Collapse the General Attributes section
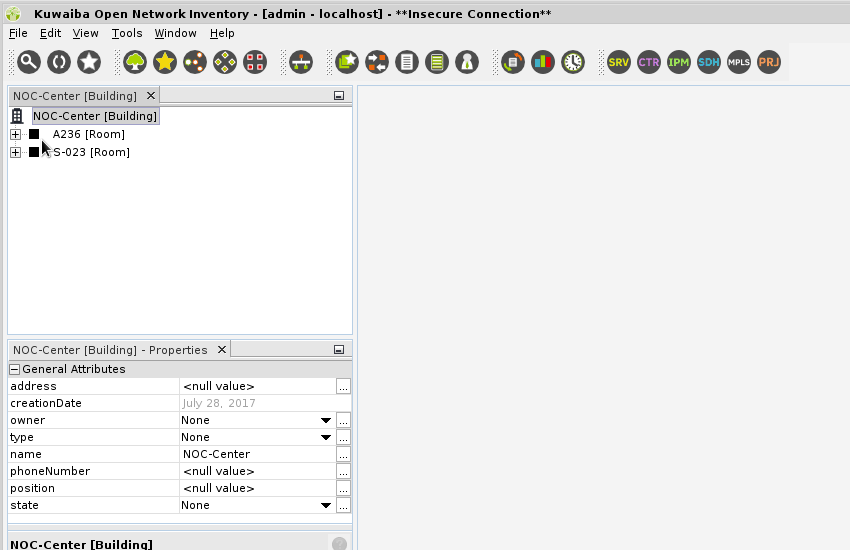Image resolution: width=850 pixels, height=550 pixels. coord(15,369)
